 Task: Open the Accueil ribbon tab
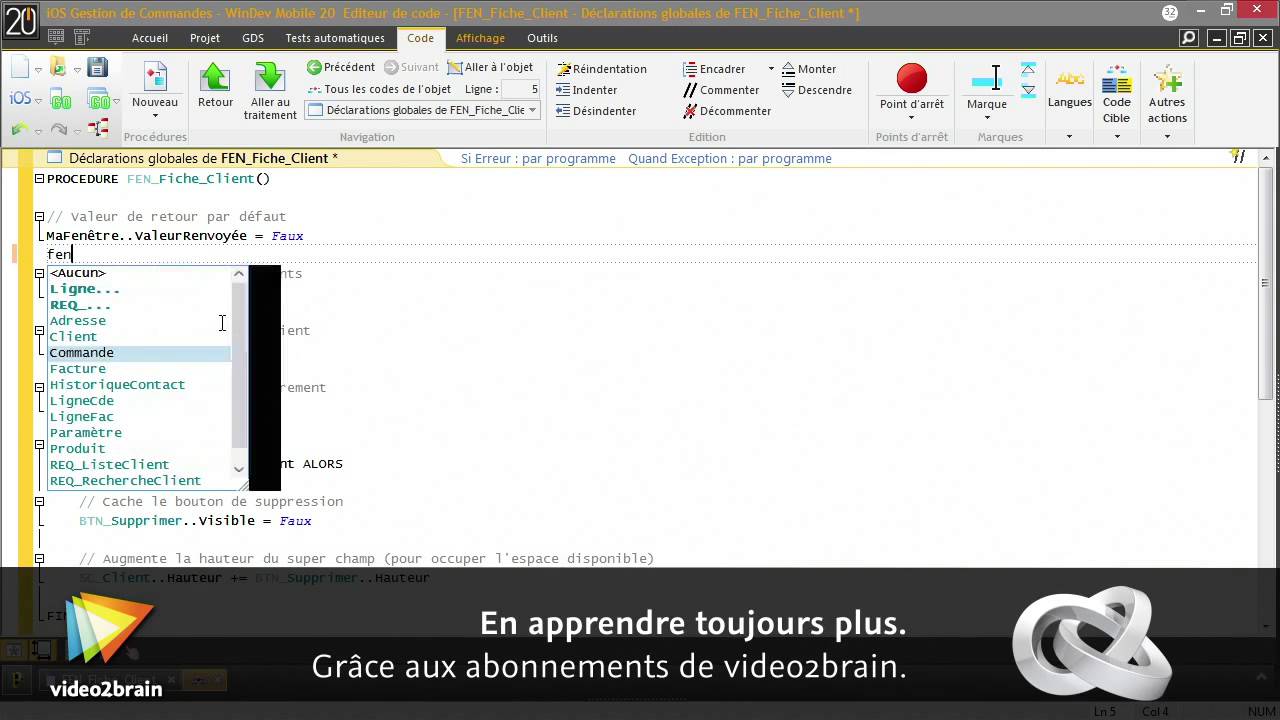click(x=150, y=38)
